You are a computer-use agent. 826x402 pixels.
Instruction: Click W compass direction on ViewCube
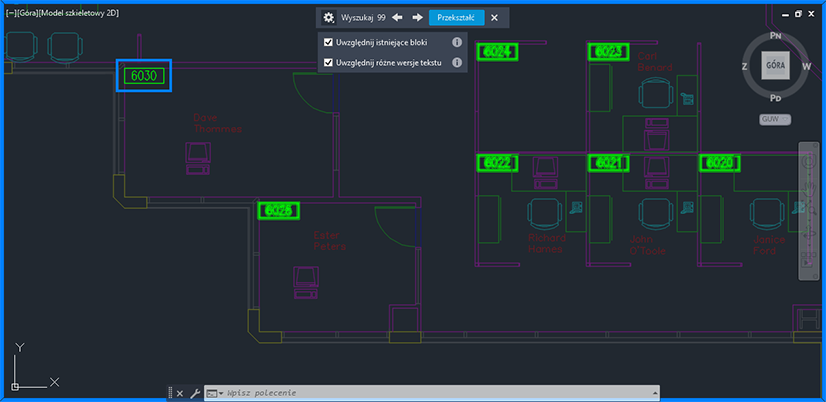click(x=807, y=66)
